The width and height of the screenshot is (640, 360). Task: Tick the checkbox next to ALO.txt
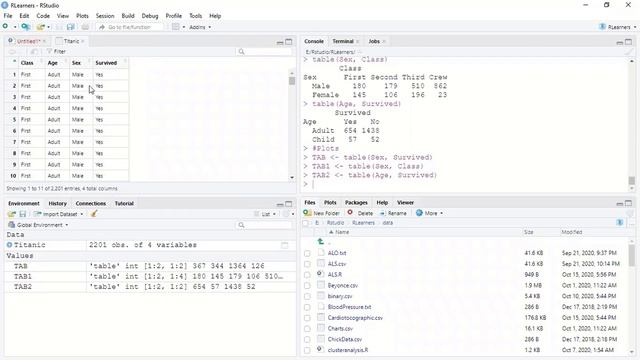pyautogui.click(x=307, y=253)
